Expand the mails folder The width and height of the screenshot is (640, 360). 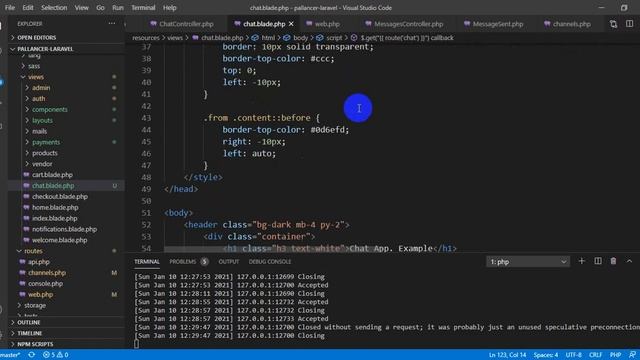[x=39, y=131]
